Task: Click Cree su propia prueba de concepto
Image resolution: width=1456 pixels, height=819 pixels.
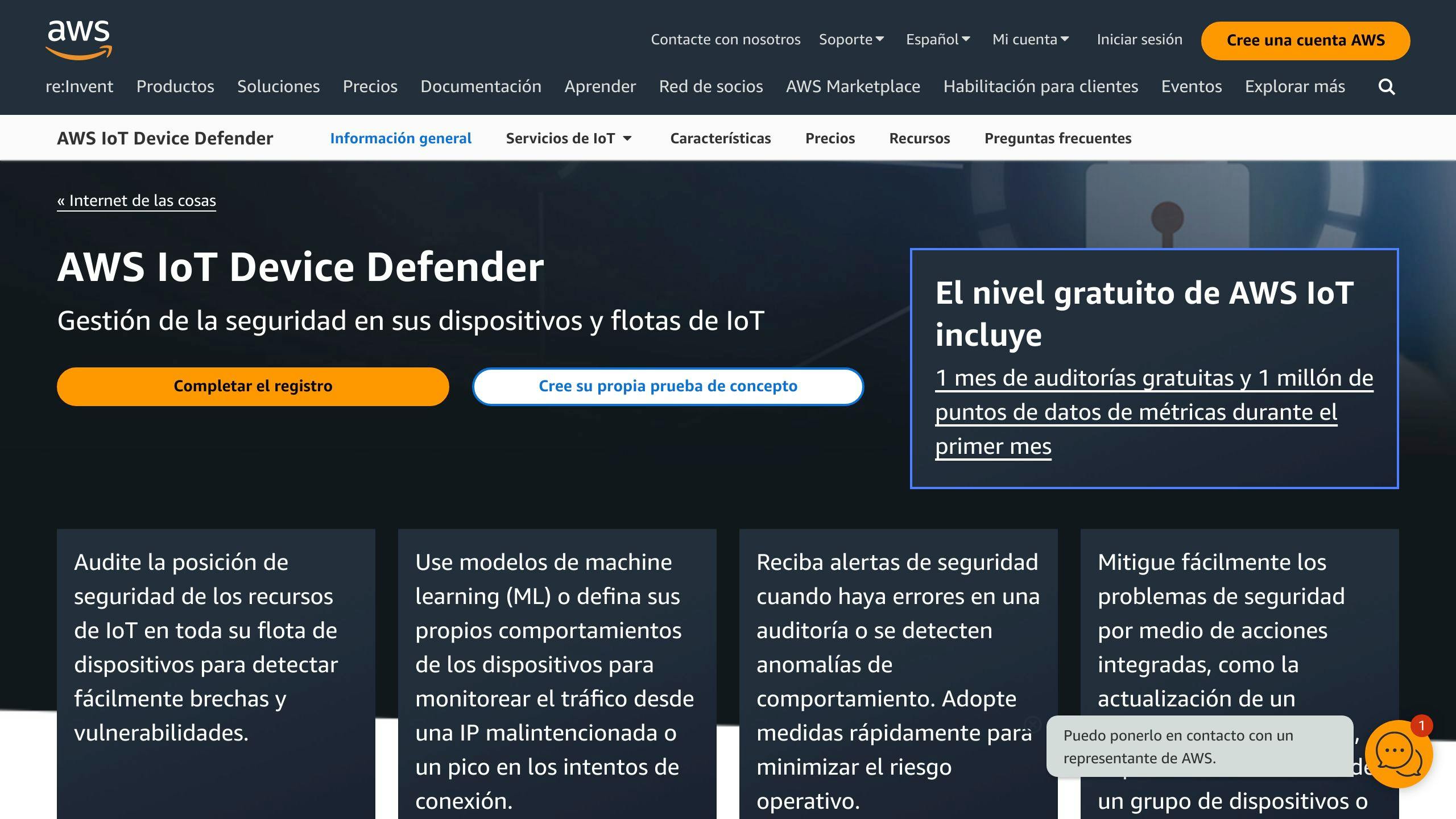Action: click(668, 386)
